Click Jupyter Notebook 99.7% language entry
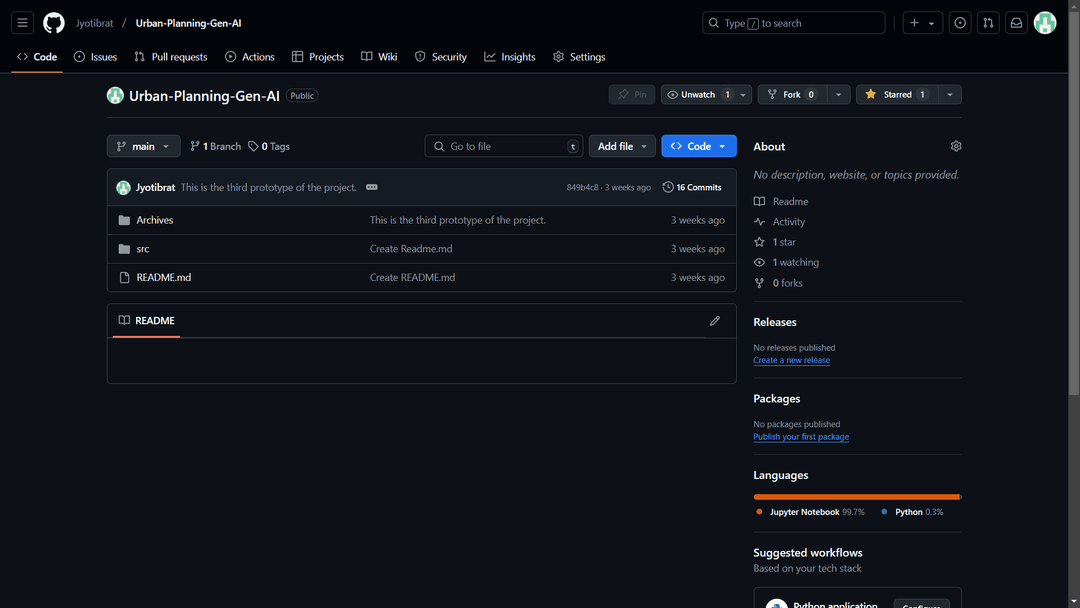The image size is (1080, 608). click(x=810, y=512)
